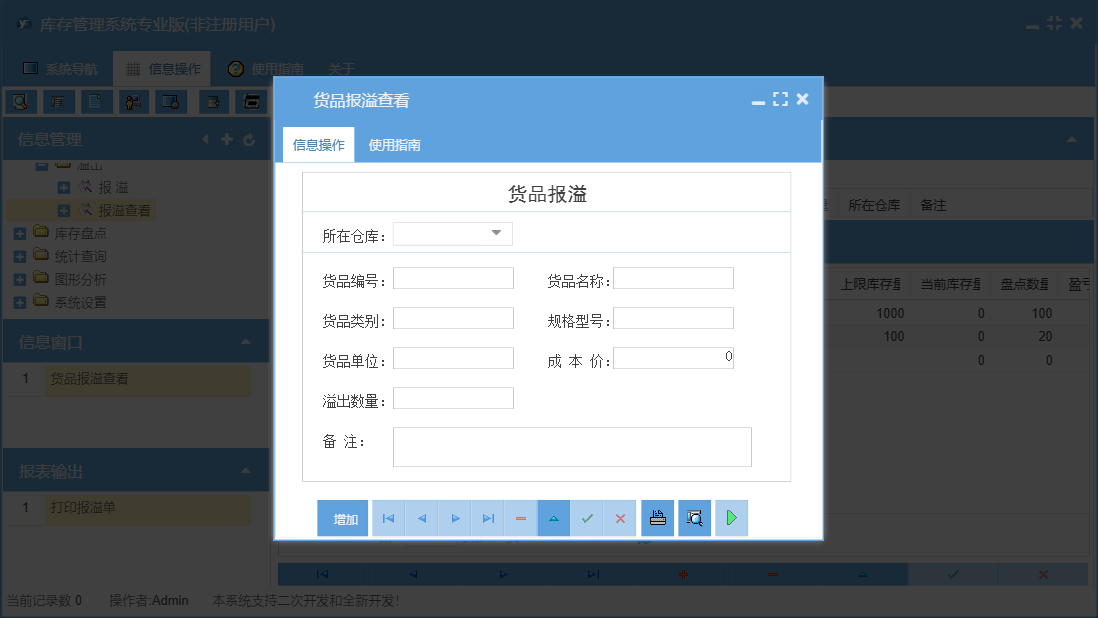Click the 增加 button
This screenshot has height=618, width=1098.
342,518
